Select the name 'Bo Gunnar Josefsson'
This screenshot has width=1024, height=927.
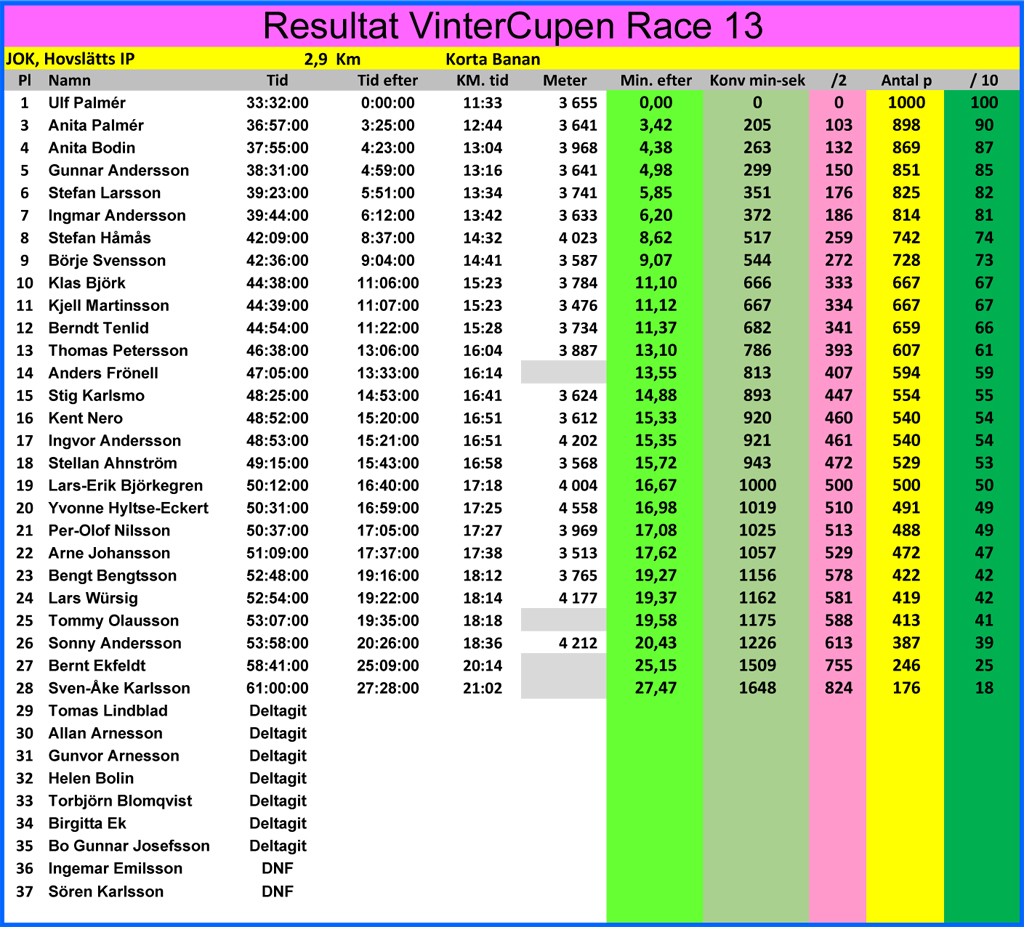(129, 846)
